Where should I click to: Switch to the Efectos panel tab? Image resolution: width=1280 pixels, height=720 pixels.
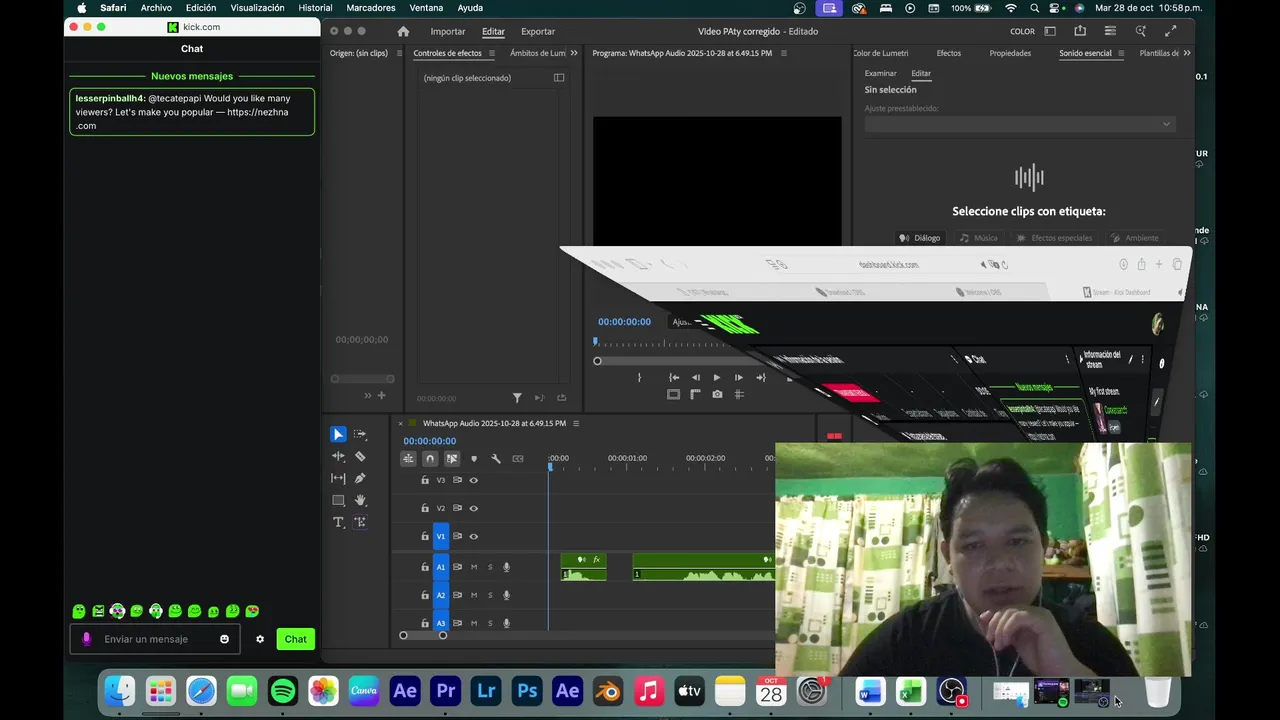coord(949,53)
